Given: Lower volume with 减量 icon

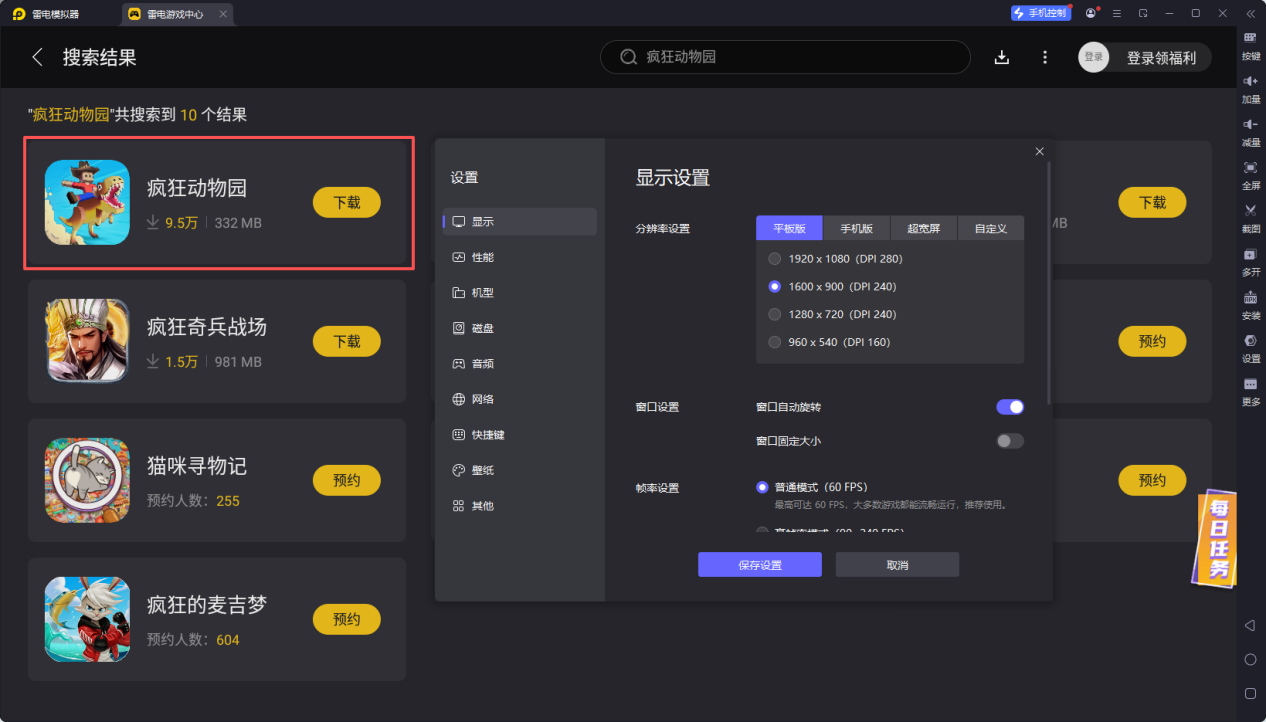Looking at the screenshot, I should (1250, 131).
